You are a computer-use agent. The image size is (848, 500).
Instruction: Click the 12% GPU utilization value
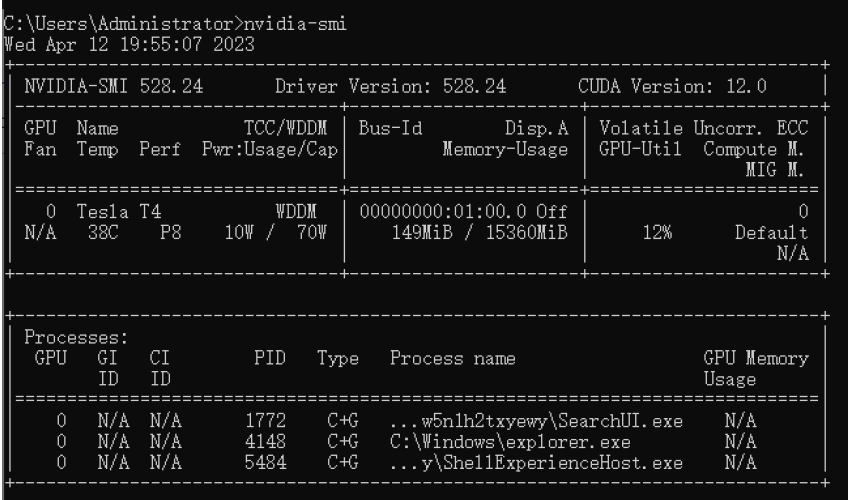[x=657, y=232]
